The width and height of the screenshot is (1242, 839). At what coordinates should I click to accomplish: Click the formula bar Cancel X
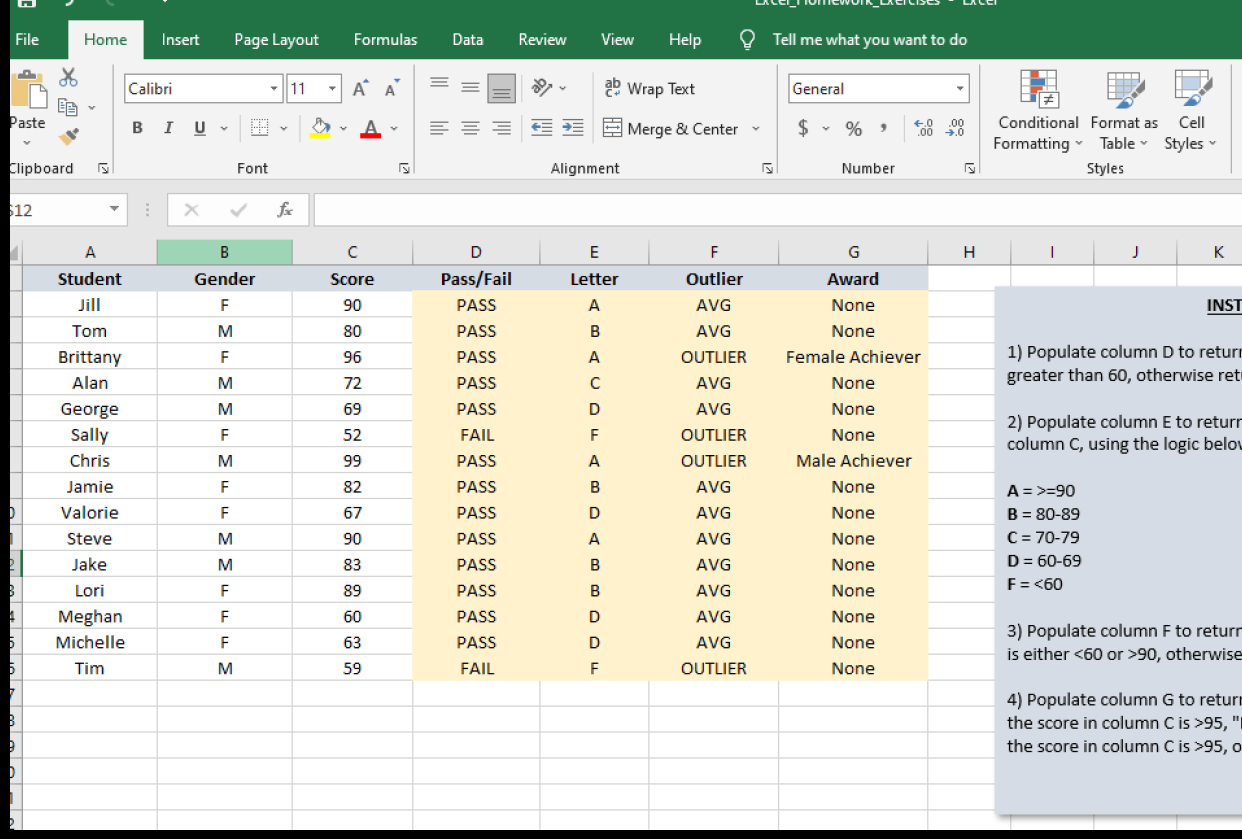coord(192,210)
